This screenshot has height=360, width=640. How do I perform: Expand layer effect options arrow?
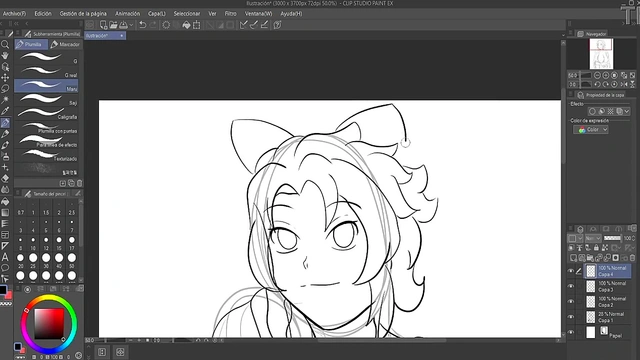tap(627, 111)
